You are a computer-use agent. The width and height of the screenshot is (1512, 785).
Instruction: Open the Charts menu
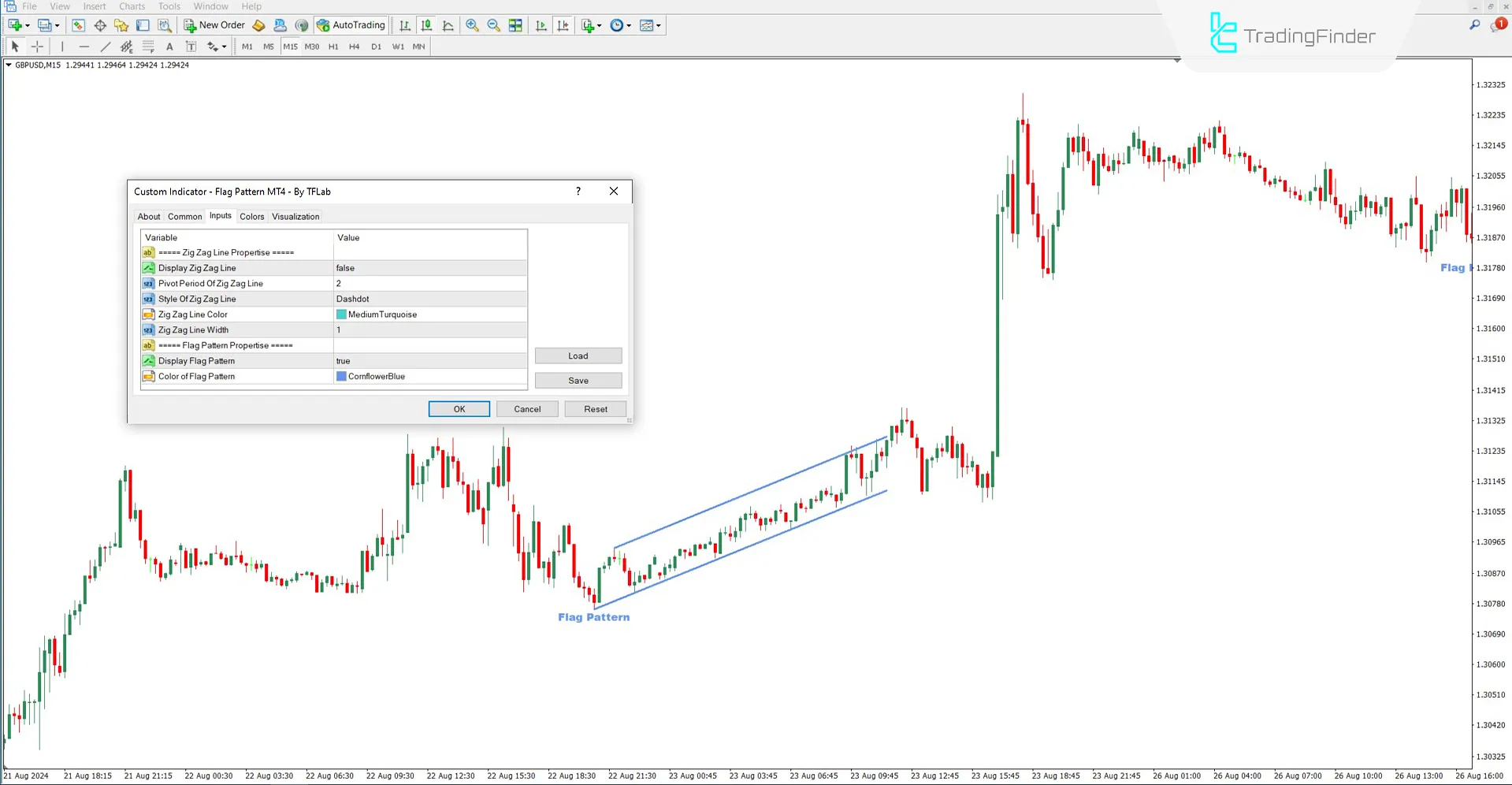tap(131, 6)
